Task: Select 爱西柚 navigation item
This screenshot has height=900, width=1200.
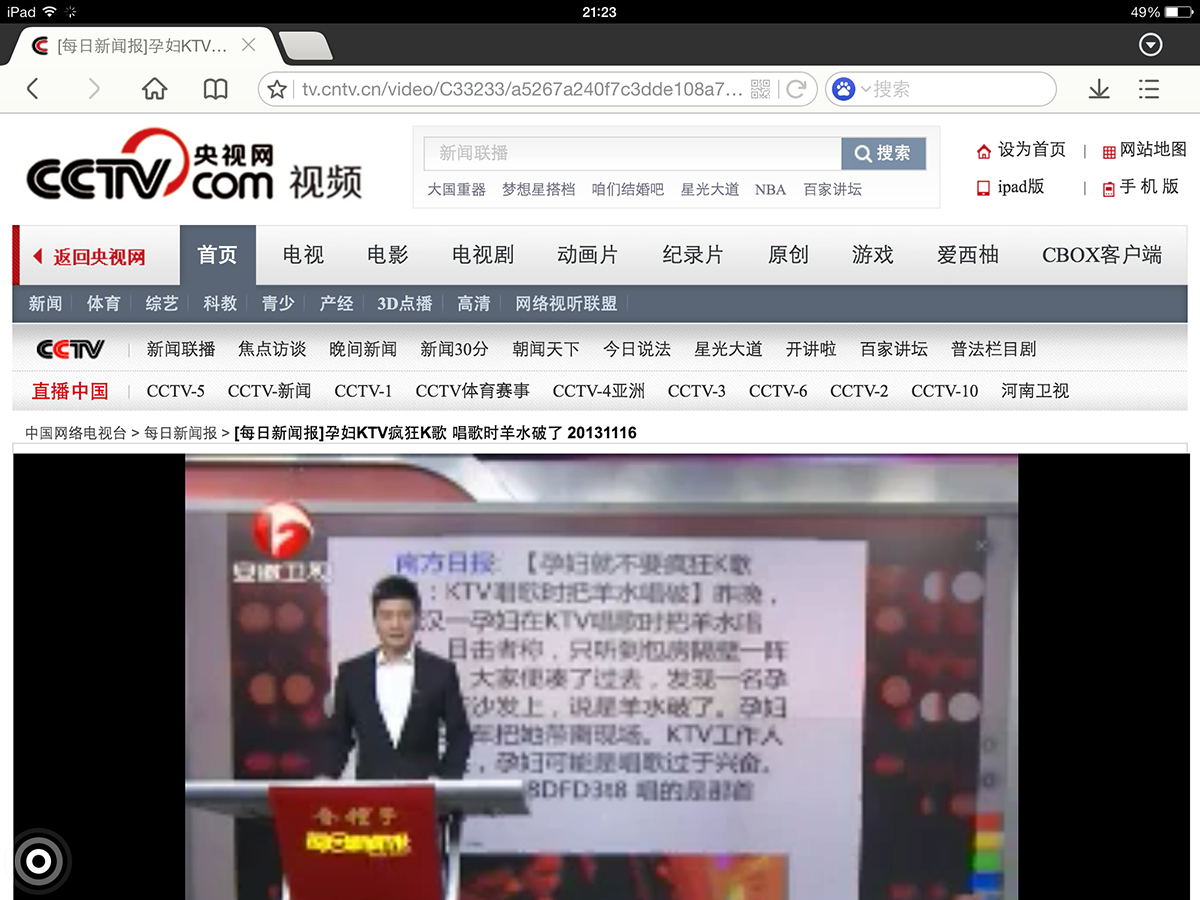Action: click(x=967, y=255)
